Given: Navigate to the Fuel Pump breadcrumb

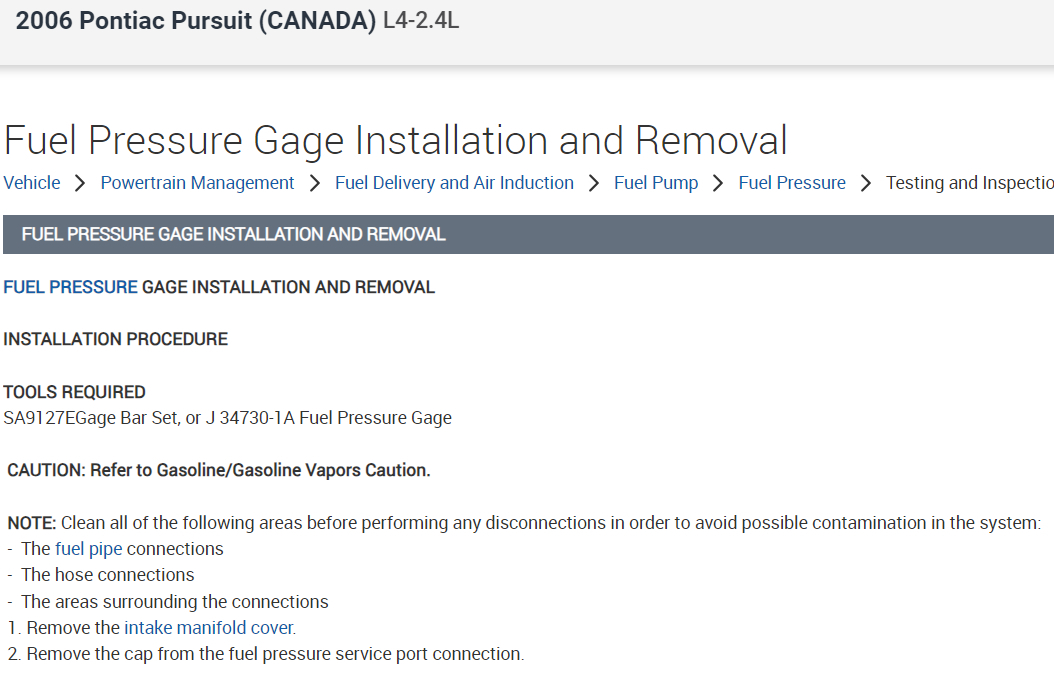Looking at the screenshot, I should click(x=656, y=183).
